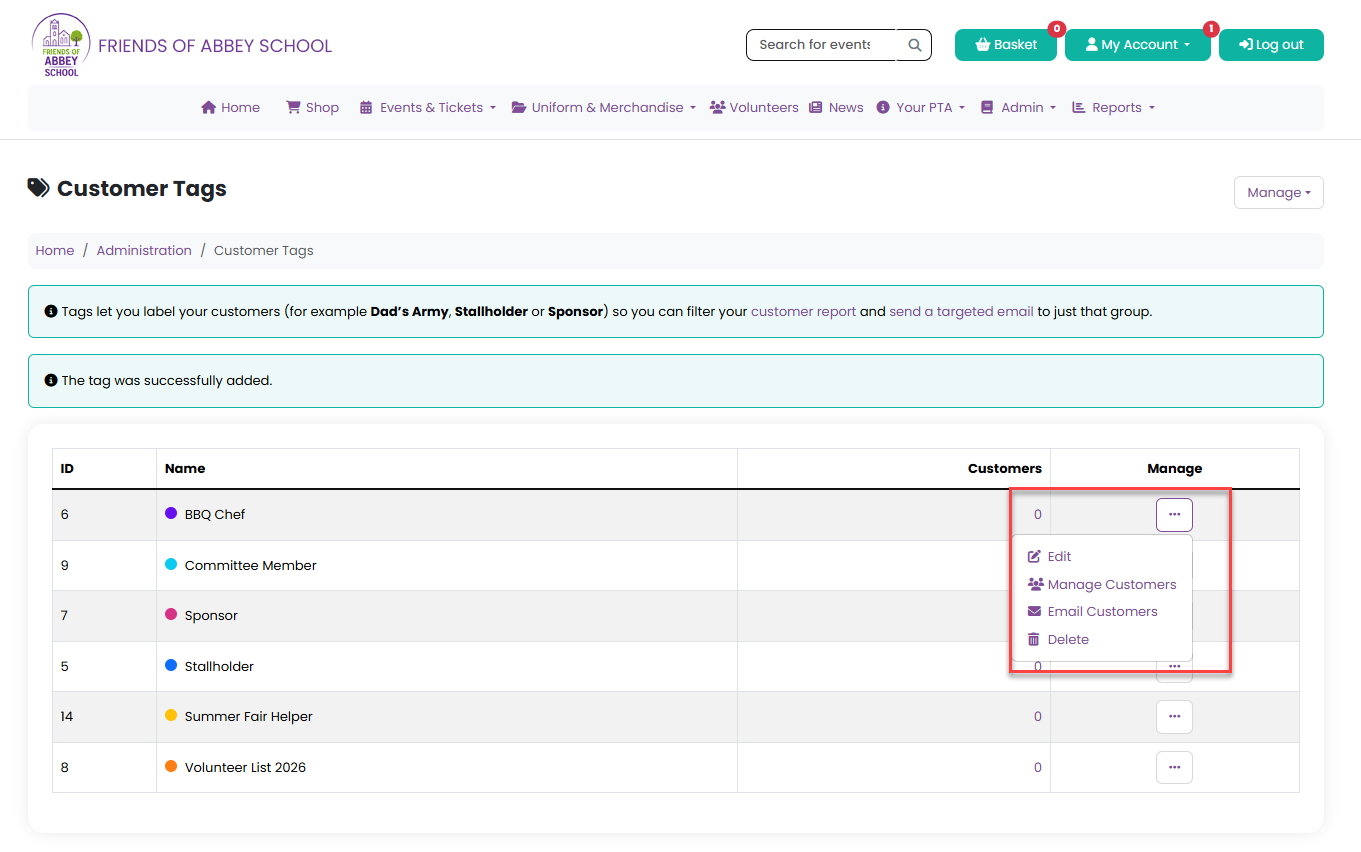1361x852 pixels.
Task: Click the cyan color dot for Committee Member
Action: click(x=171, y=565)
